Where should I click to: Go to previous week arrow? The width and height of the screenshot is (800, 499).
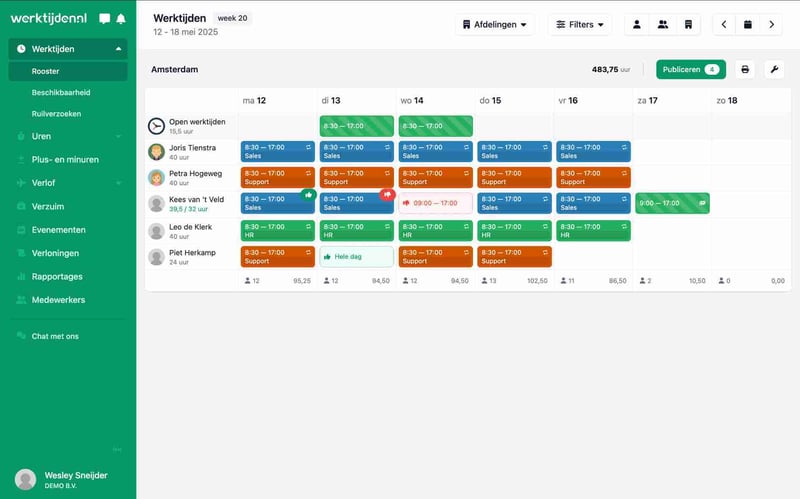[x=724, y=24]
